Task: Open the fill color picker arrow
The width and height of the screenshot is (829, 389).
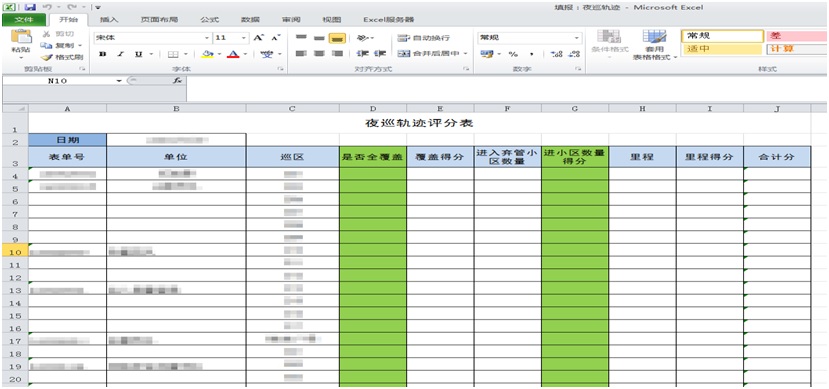Action: click(219, 54)
